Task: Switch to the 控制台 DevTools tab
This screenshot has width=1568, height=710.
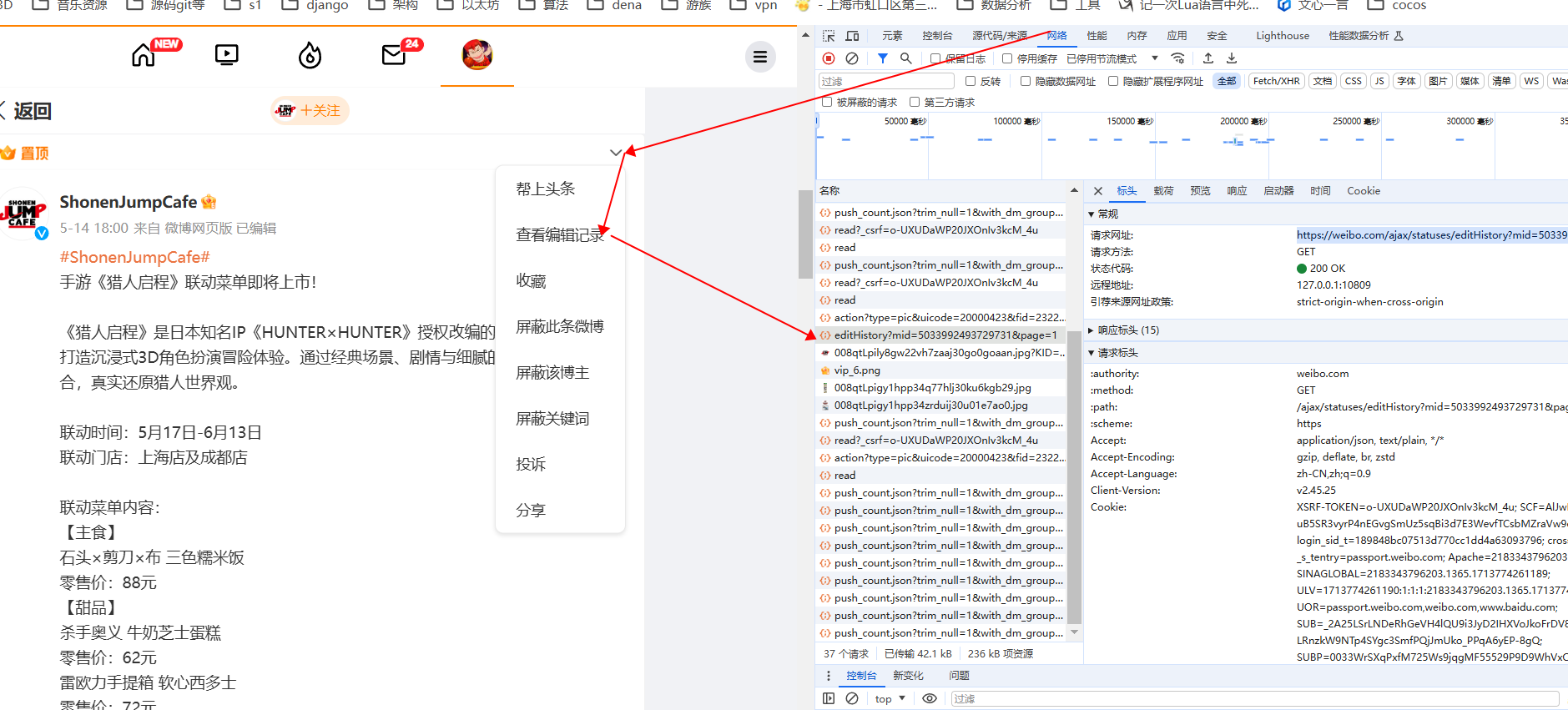Action: 937,36
